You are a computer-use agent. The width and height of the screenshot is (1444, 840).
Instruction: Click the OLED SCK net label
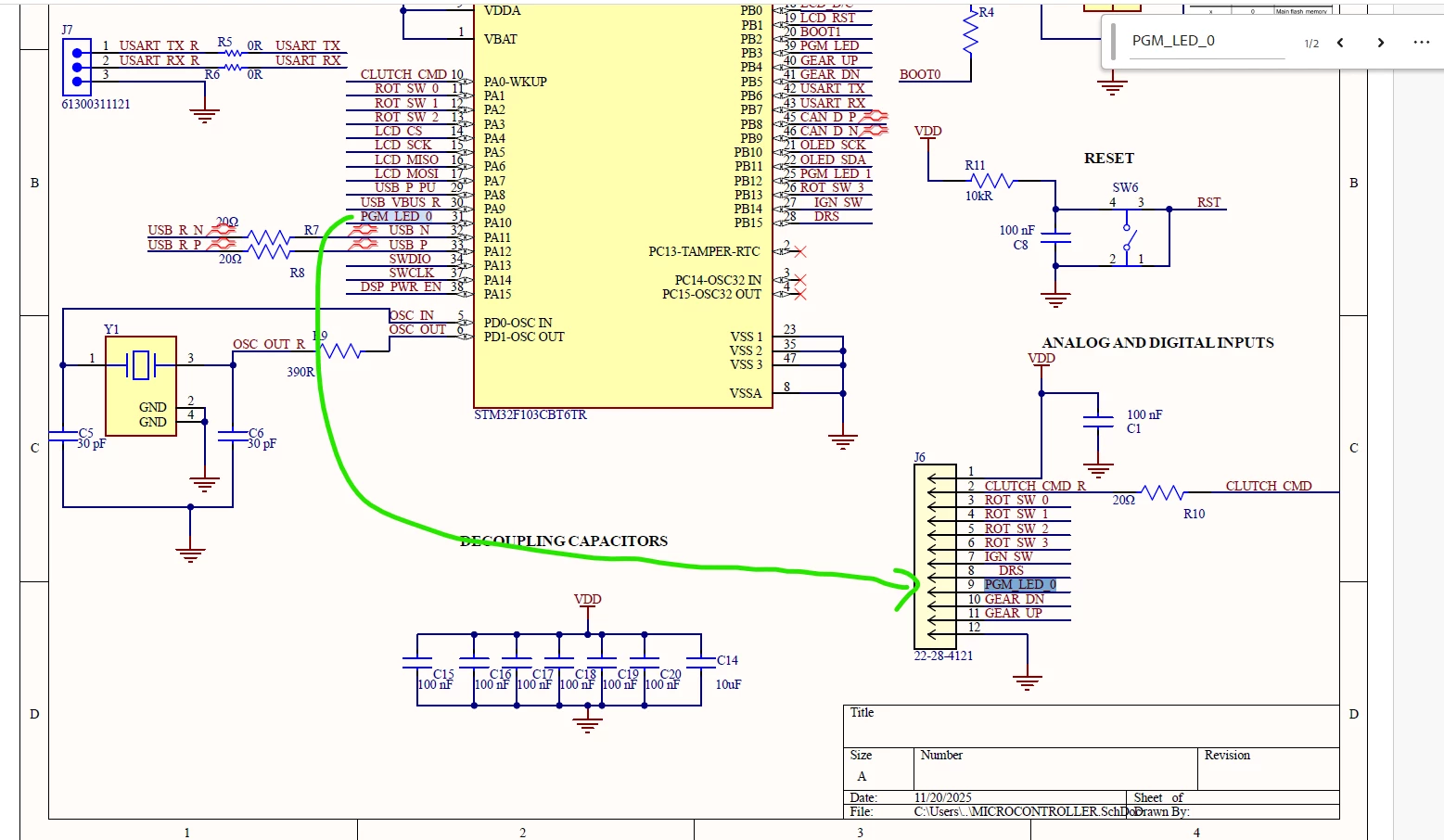(833, 146)
